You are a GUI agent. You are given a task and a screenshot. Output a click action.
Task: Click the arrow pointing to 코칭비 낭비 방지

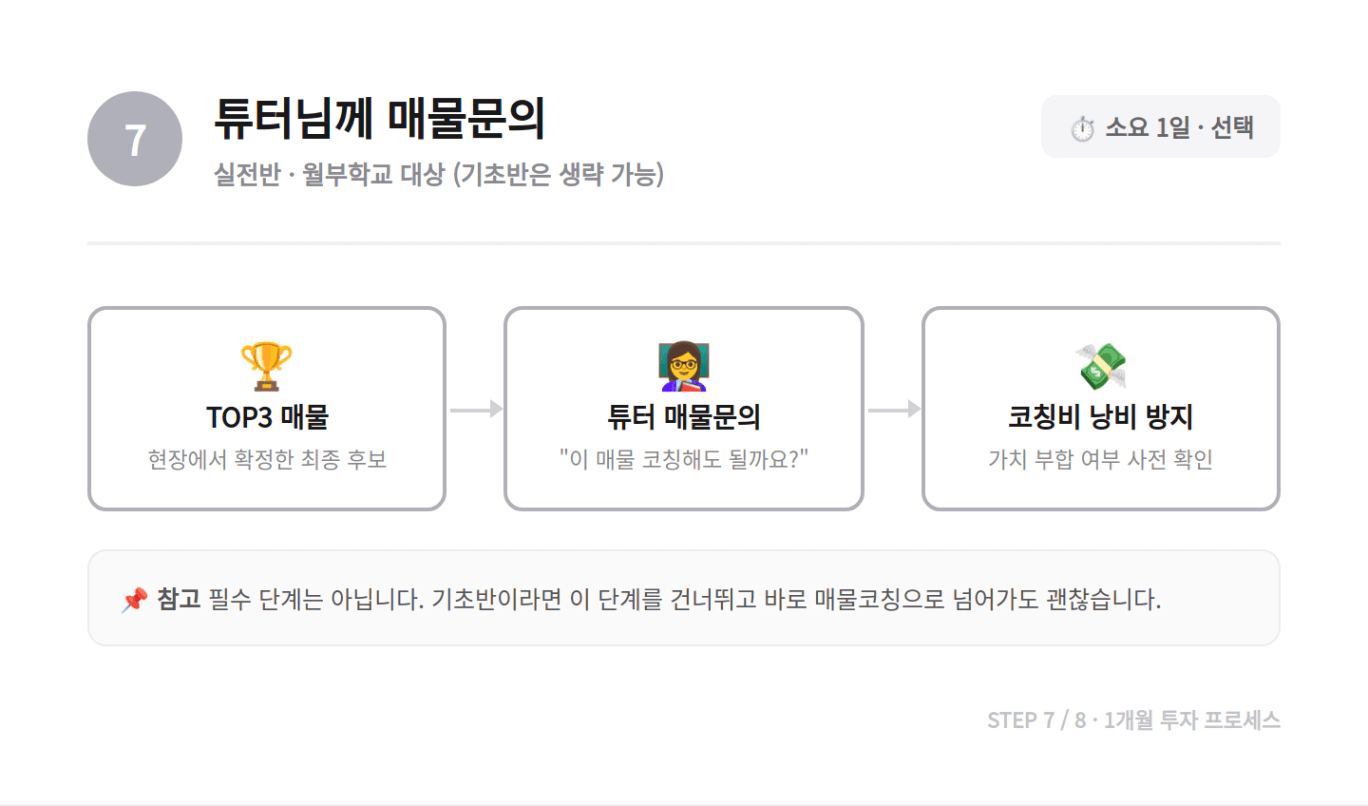point(893,409)
